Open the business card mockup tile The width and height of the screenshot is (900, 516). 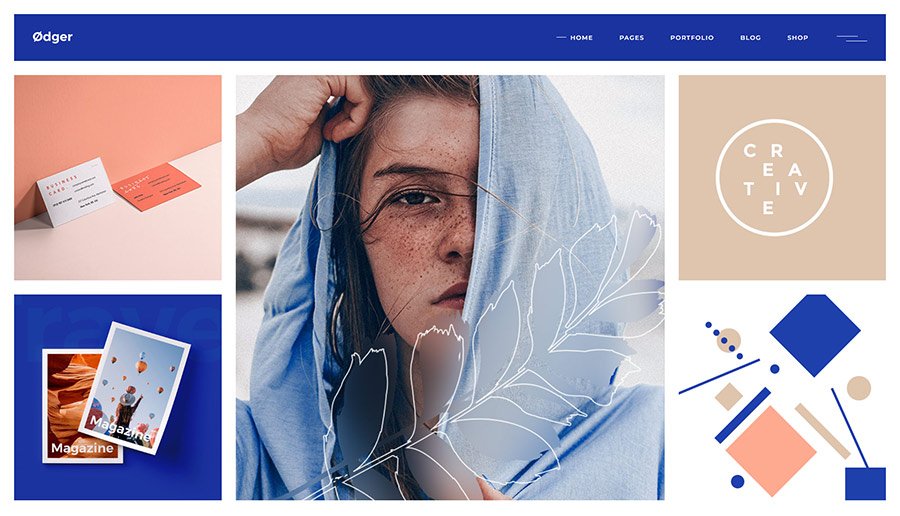click(118, 177)
